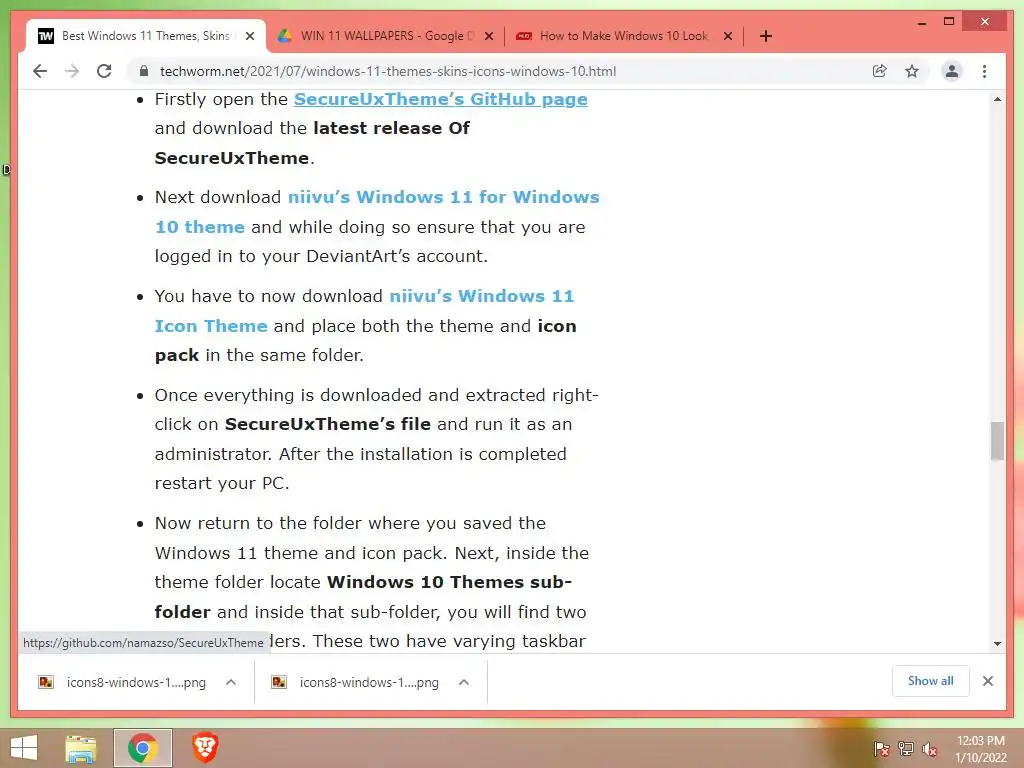1024x768 pixels.
Task: Launch Brave browser from taskbar
Action: 204,748
